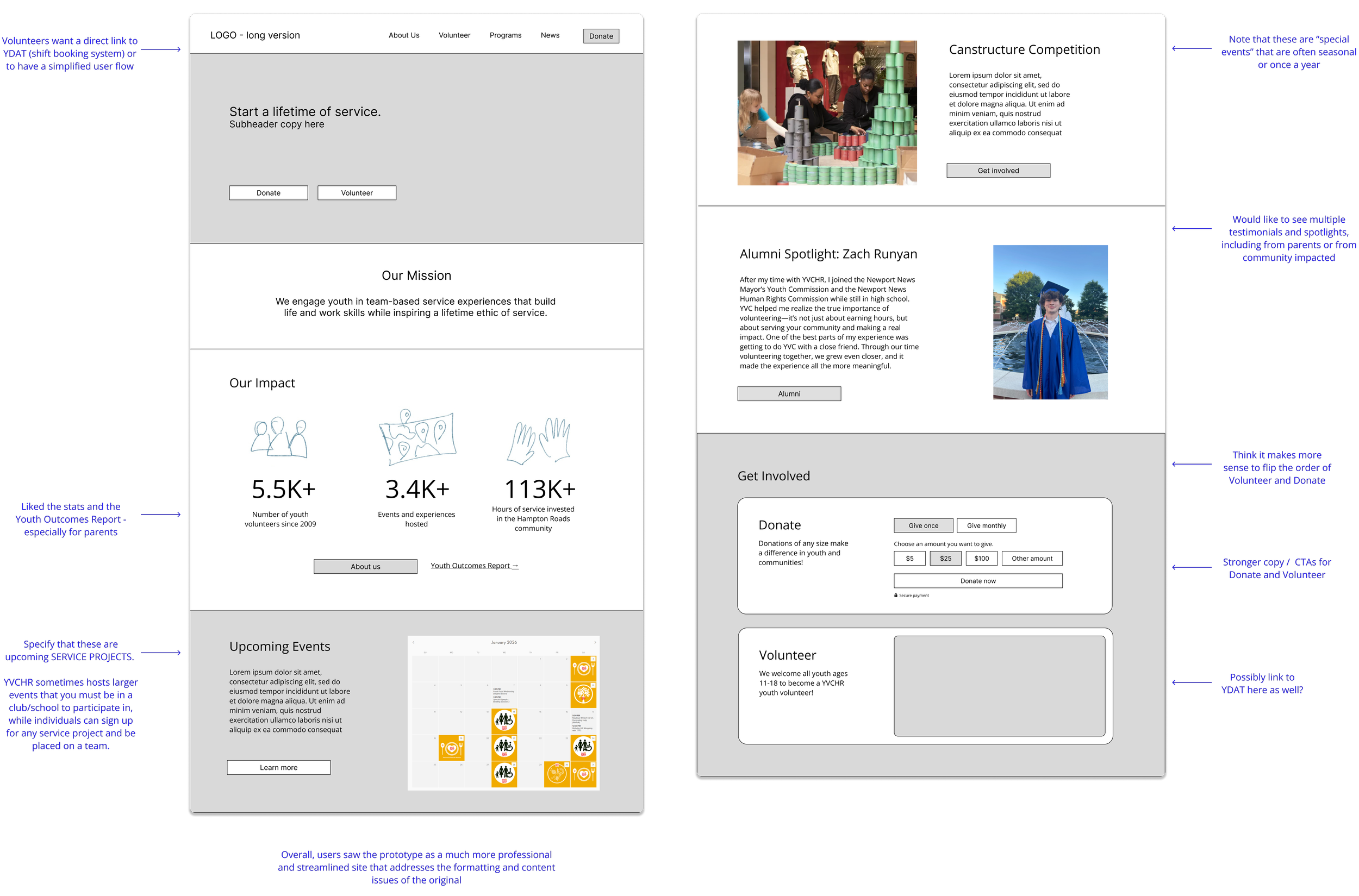Click the Youth Outcomes Report link
Image resolution: width=1359 pixels, height=896 pixels.
[474, 566]
